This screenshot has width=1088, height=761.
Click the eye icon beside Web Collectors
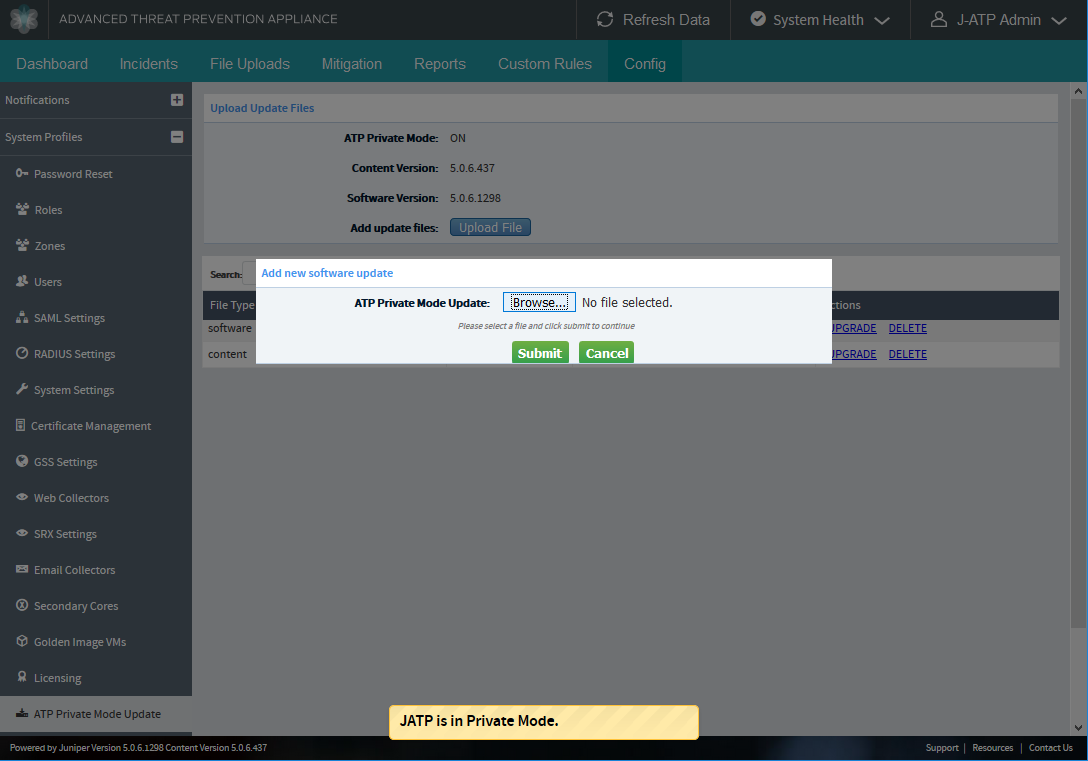pyautogui.click(x=22, y=497)
